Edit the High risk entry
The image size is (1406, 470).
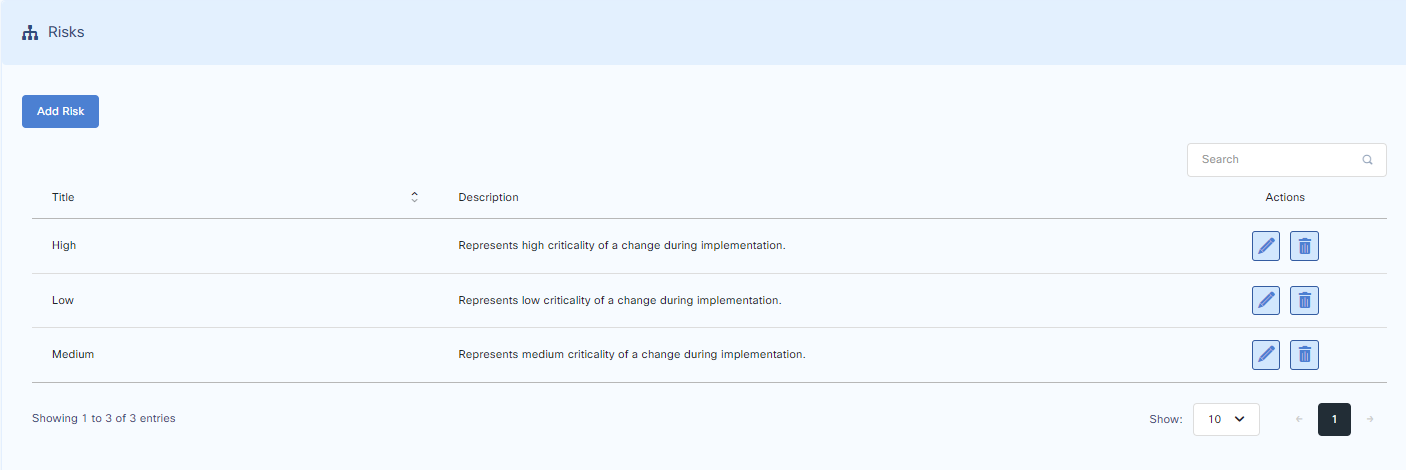(x=1266, y=246)
